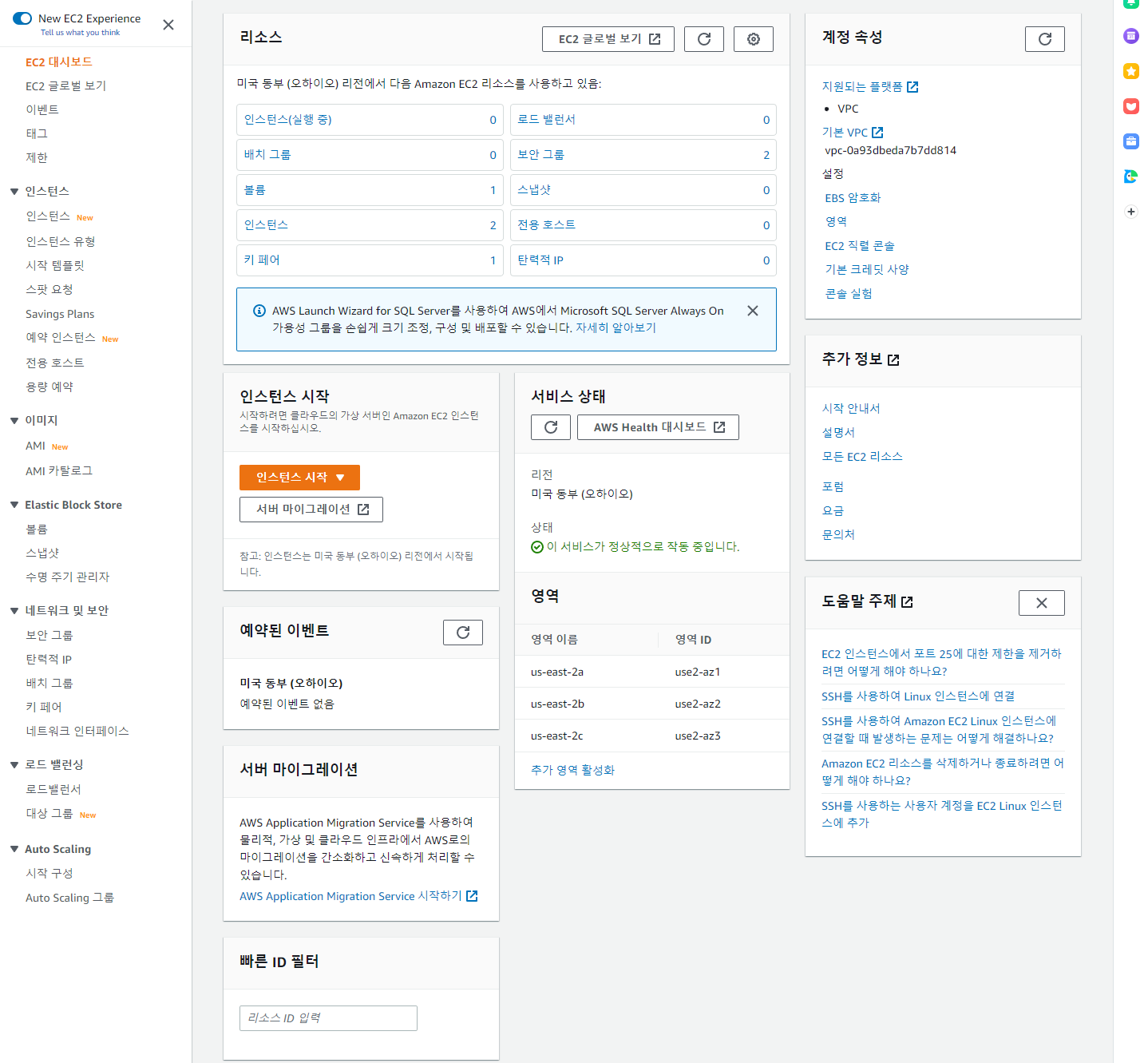Open 인스턴스 유형 in sidebar
Screen dimensions: 1148x1063
pos(61,242)
